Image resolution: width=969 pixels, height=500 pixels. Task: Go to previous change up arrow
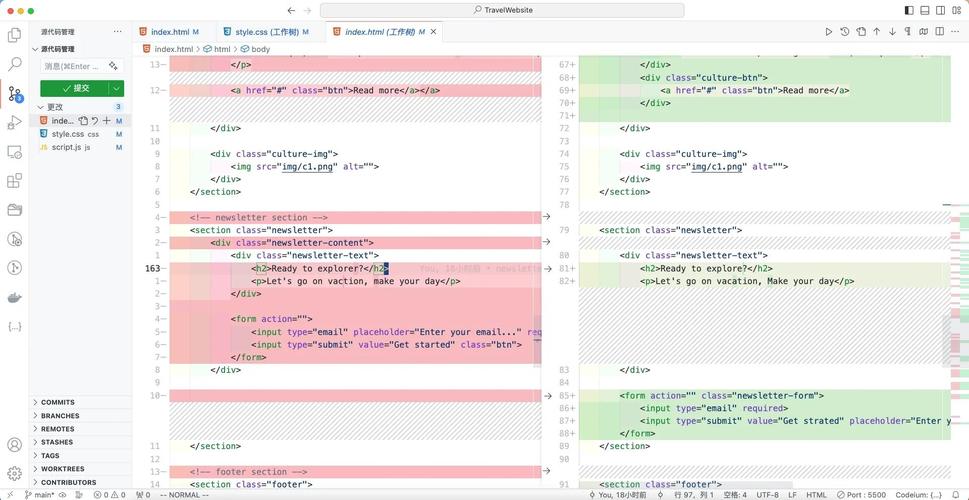tap(876, 32)
